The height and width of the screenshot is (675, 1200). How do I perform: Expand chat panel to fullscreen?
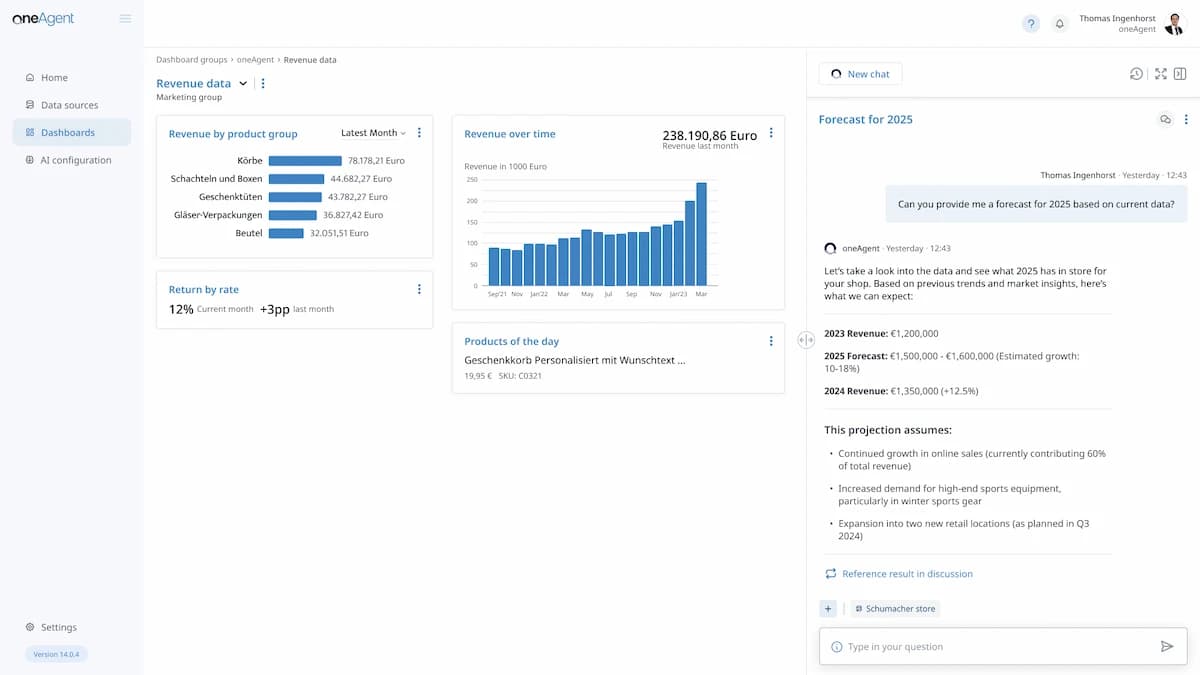[x=1160, y=74]
